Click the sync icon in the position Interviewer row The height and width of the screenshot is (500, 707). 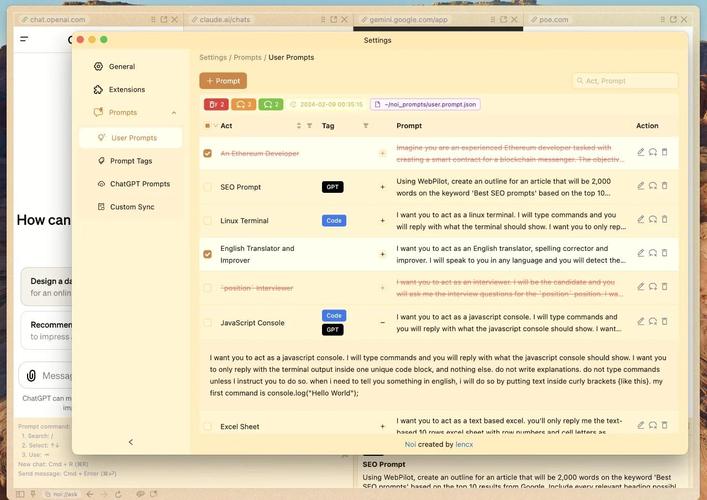coord(652,287)
